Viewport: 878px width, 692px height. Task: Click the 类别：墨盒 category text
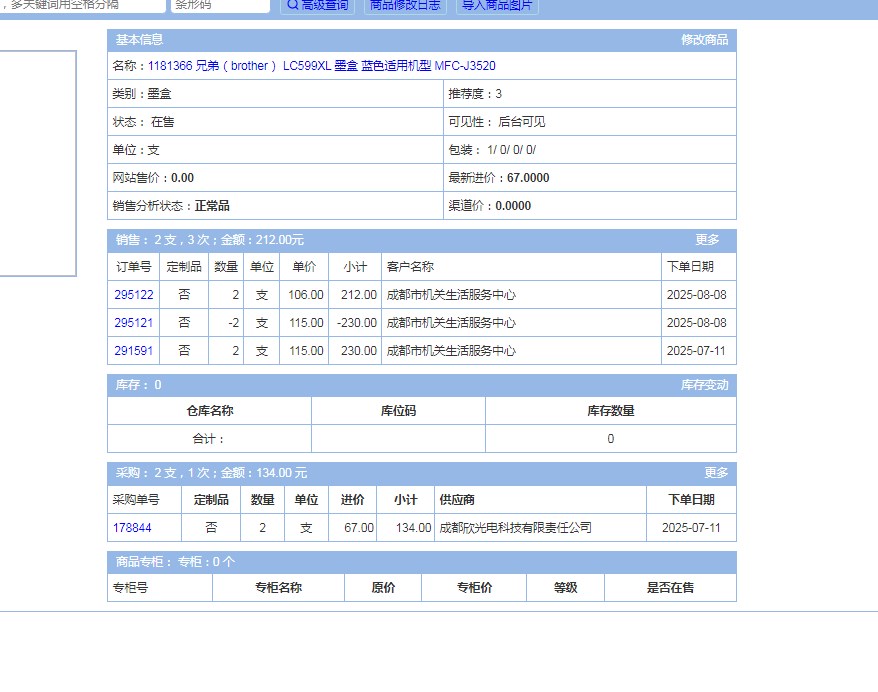142,94
